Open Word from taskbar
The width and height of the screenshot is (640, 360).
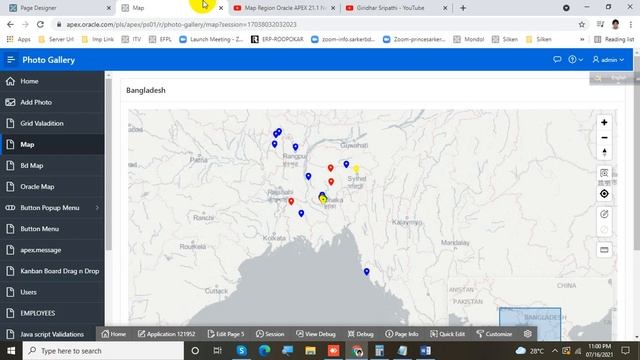click(x=425, y=351)
